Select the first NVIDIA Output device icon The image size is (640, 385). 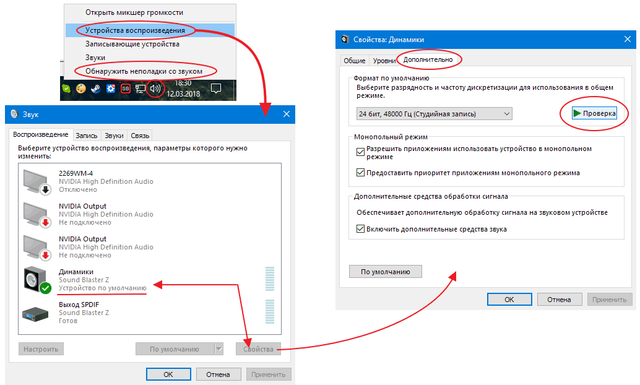point(37,214)
